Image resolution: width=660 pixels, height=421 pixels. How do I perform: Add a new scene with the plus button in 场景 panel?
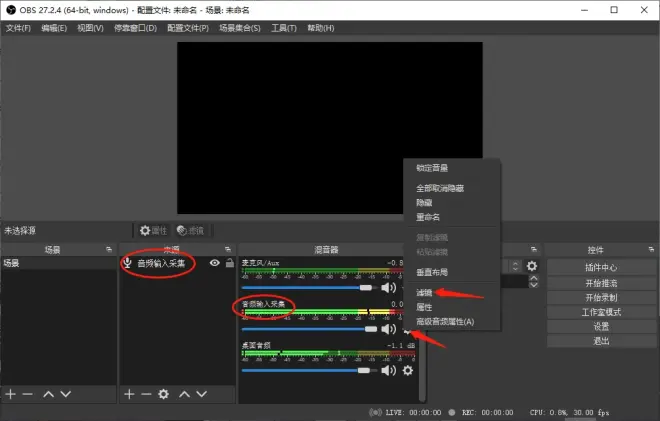pyautogui.click(x=11, y=394)
